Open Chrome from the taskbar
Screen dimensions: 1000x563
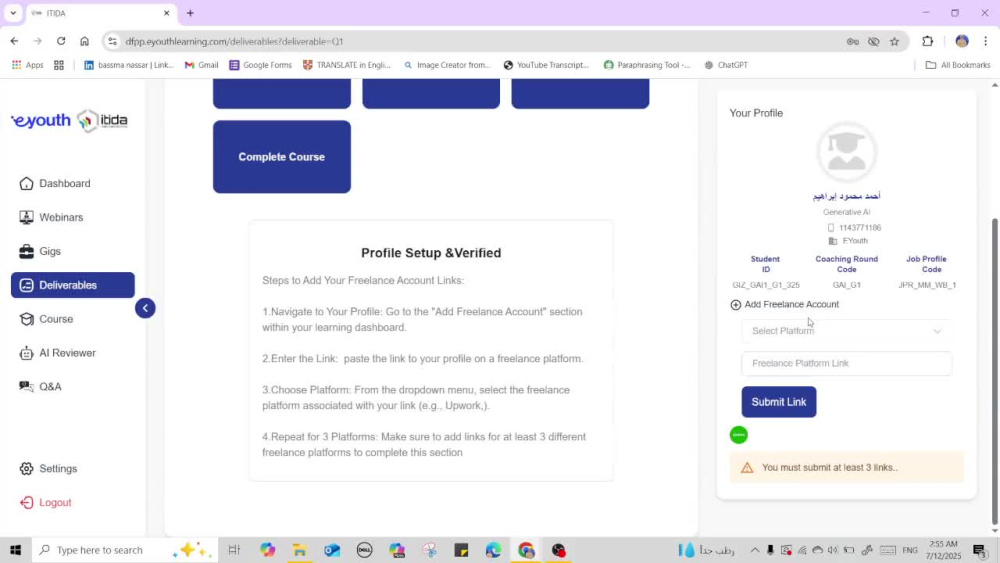(x=526, y=550)
